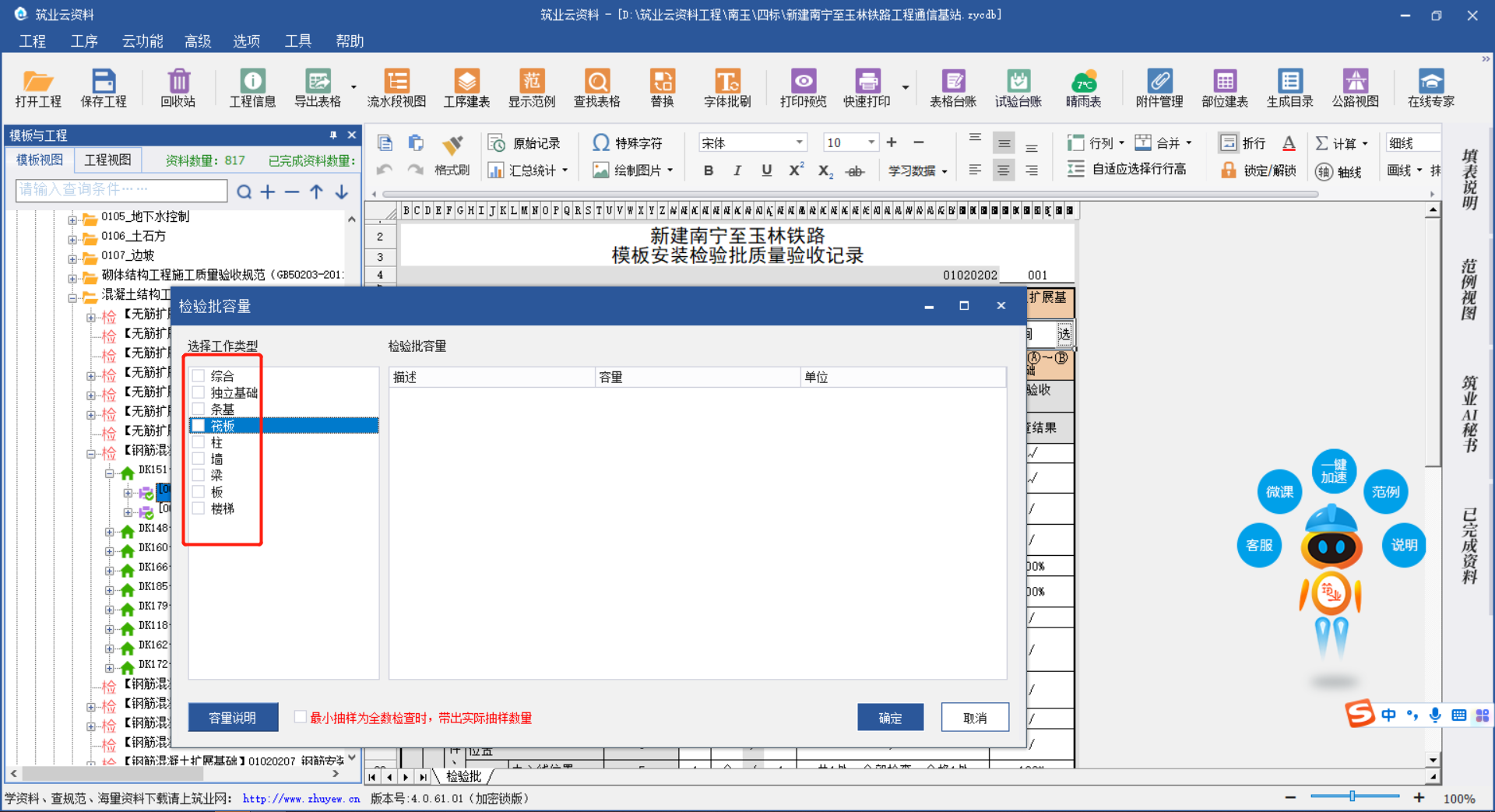Image resolution: width=1495 pixels, height=812 pixels.
Task: Open 附件管理 attachment icon
Action: tap(1159, 87)
